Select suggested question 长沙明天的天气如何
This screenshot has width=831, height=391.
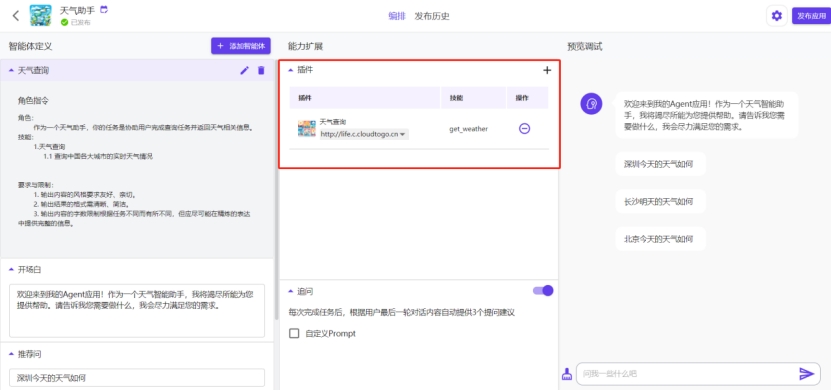(660, 202)
